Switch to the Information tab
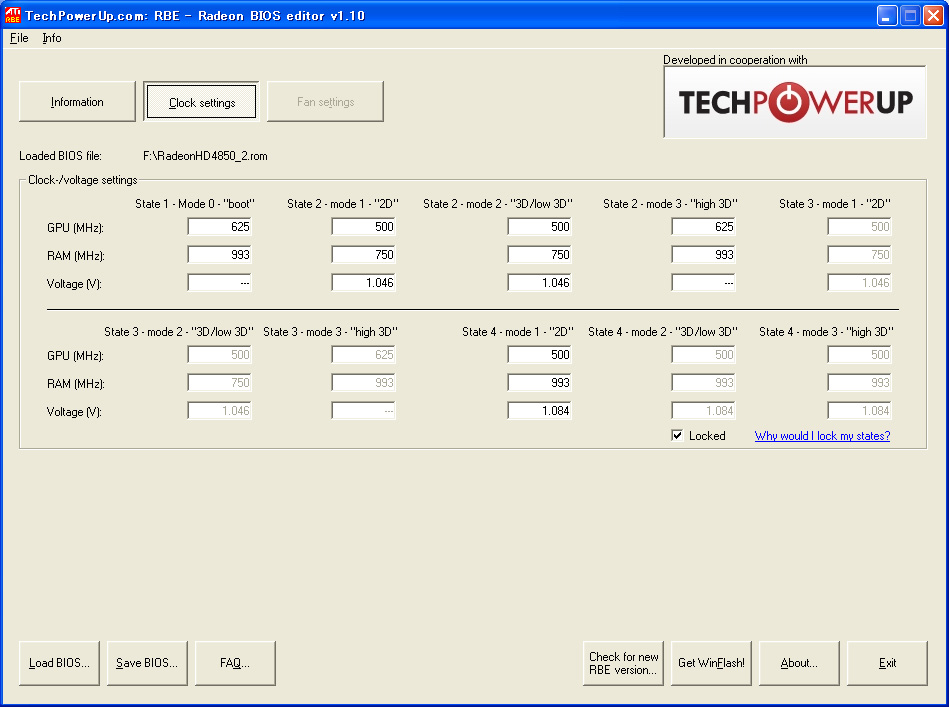949x707 pixels. [x=77, y=102]
